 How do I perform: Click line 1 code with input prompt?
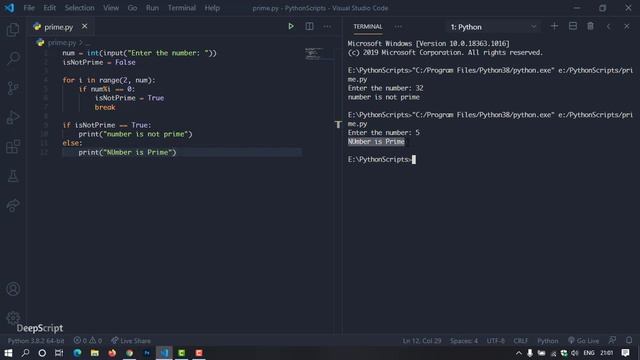(x=140, y=53)
